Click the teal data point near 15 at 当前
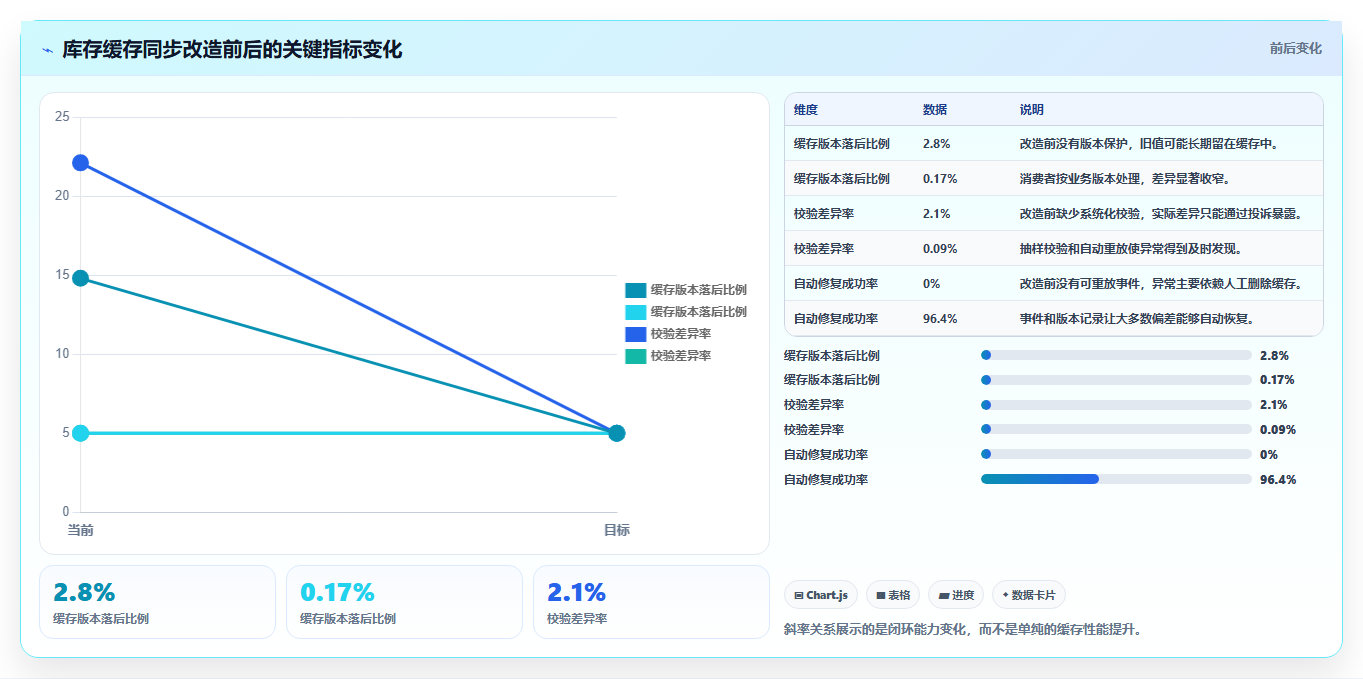Image resolution: width=1363 pixels, height=679 pixels. 80,278
